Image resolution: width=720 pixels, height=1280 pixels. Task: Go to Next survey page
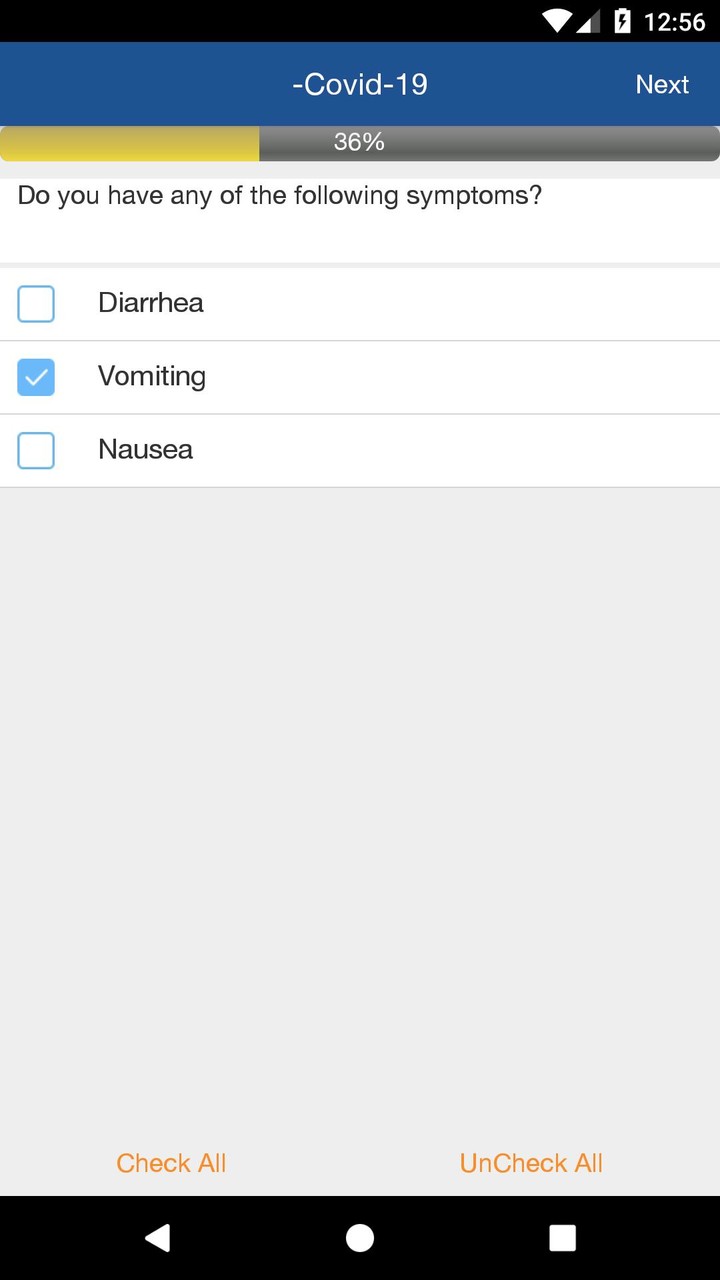tap(662, 85)
